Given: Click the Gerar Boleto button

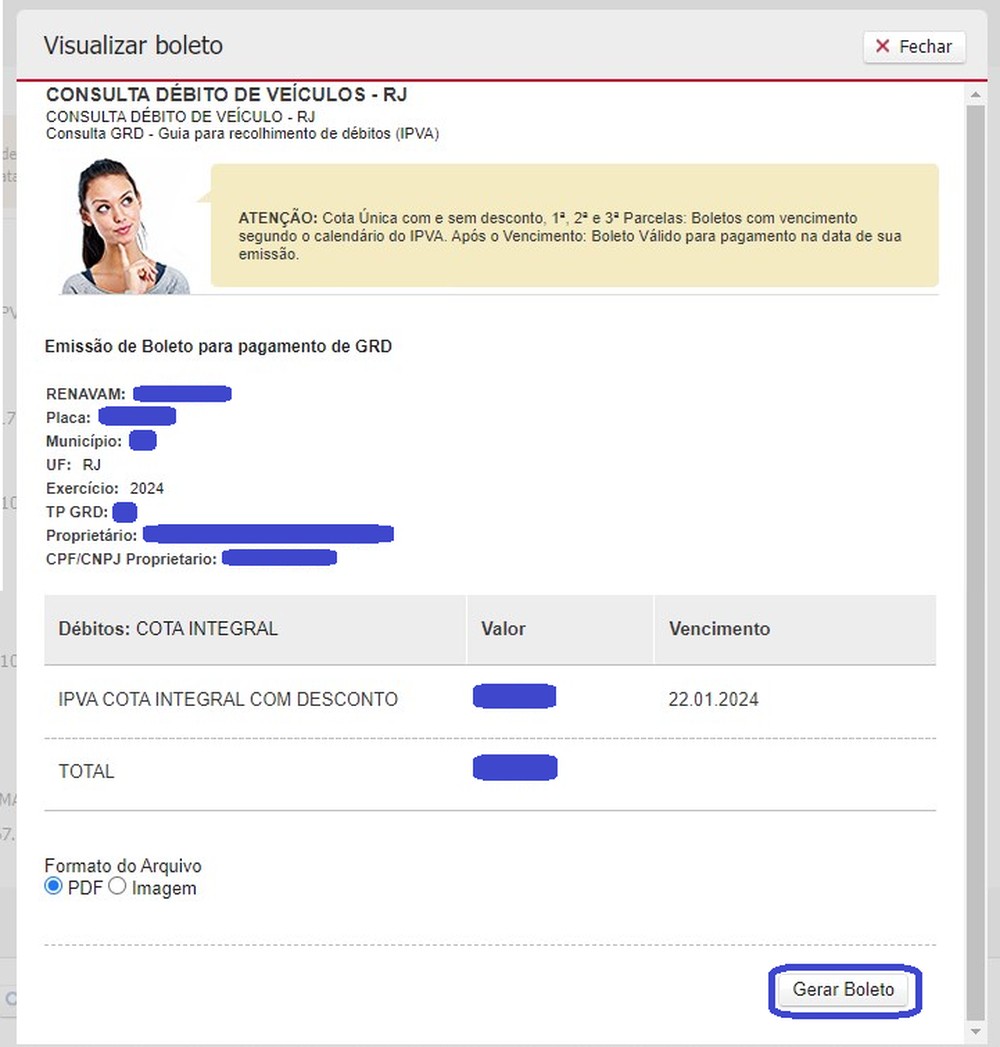Looking at the screenshot, I should [843, 990].
